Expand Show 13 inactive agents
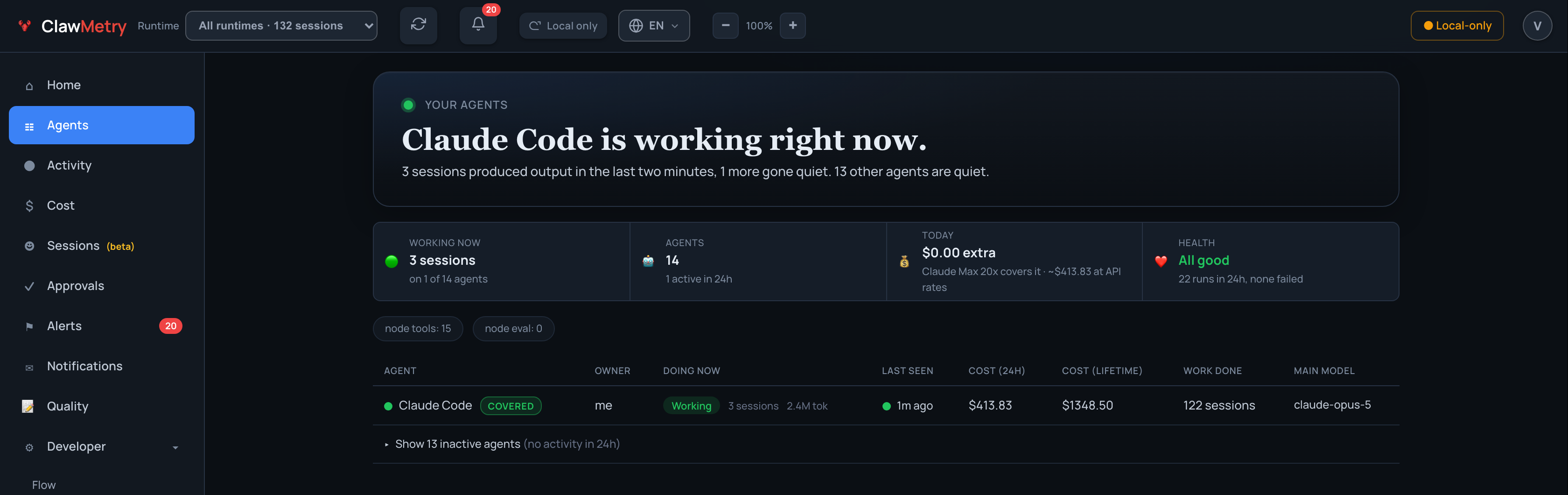 [507, 444]
